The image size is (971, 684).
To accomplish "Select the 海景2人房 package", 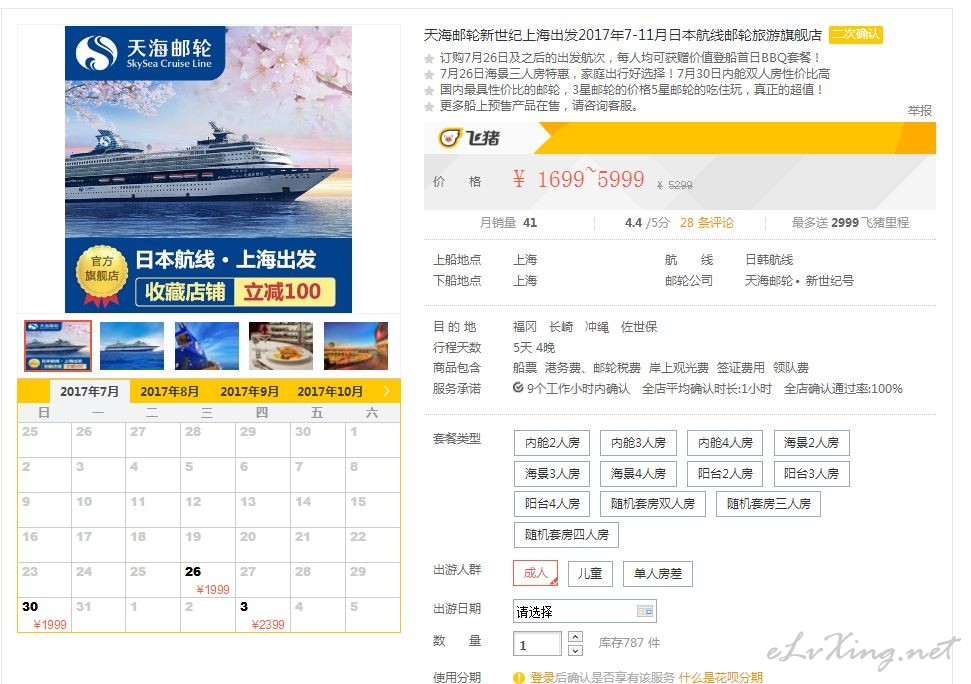I will click(x=811, y=443).
